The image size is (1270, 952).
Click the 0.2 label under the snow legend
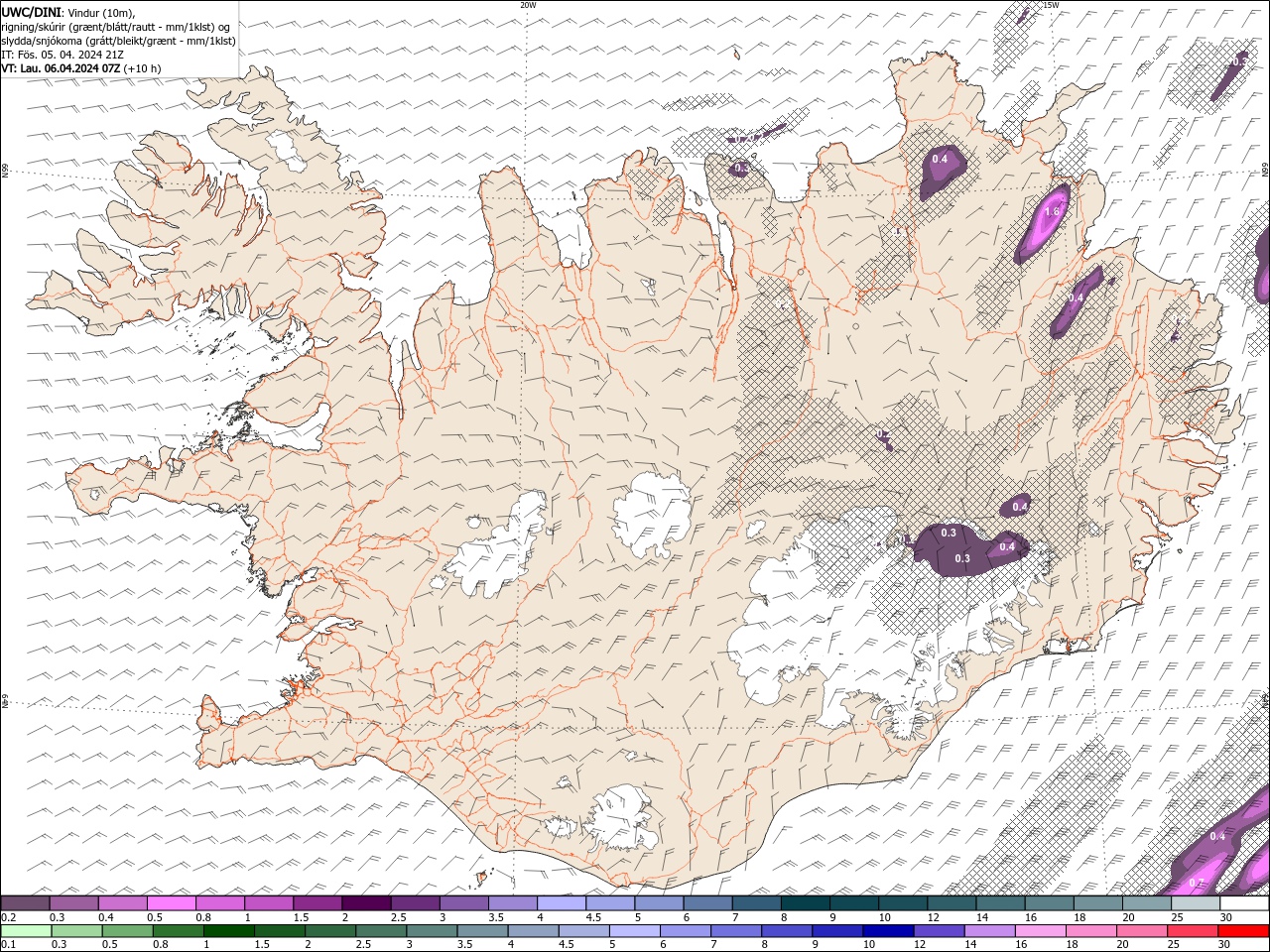pos(8,917)
